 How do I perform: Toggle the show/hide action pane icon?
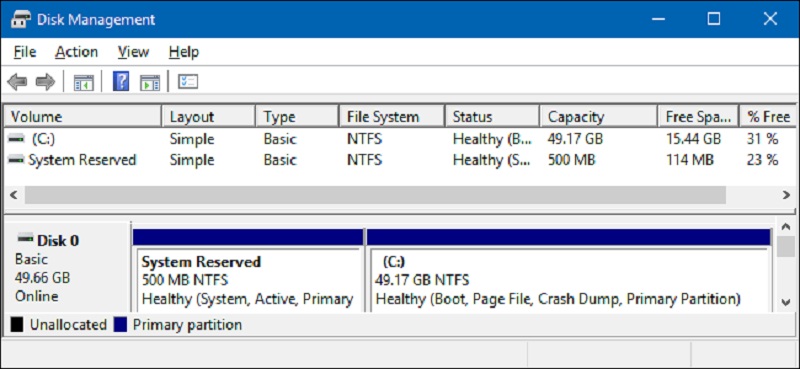coord(150,82)
